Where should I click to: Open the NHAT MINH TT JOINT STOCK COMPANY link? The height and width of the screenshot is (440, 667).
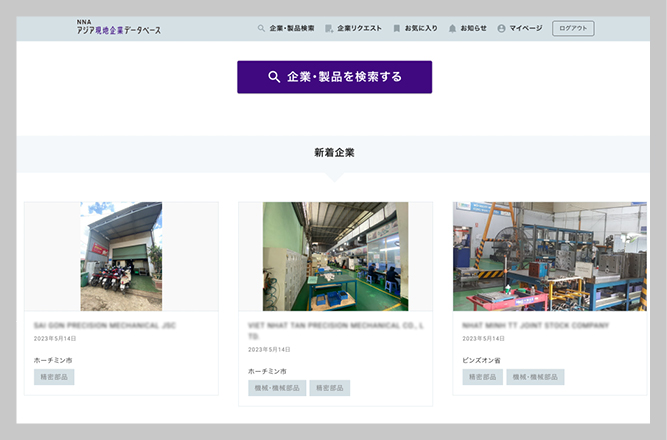coord(535,326)
